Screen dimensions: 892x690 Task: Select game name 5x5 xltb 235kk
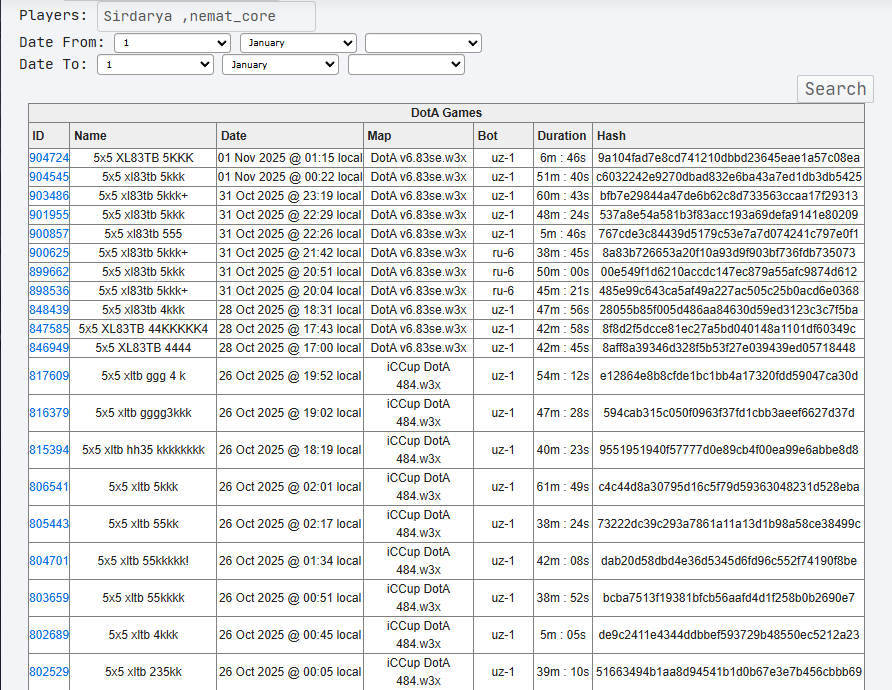(143, 672)
